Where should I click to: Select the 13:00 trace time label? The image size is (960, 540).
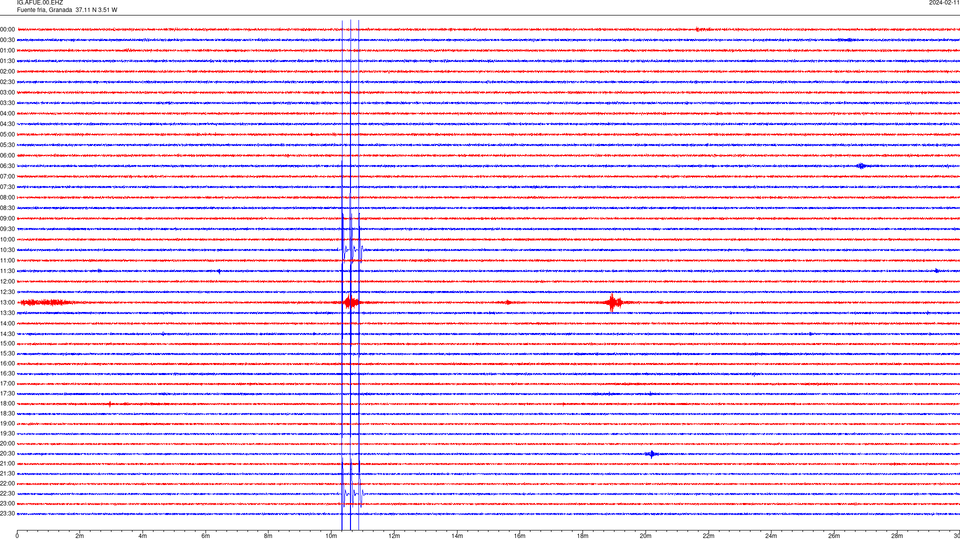pos(7,302)
